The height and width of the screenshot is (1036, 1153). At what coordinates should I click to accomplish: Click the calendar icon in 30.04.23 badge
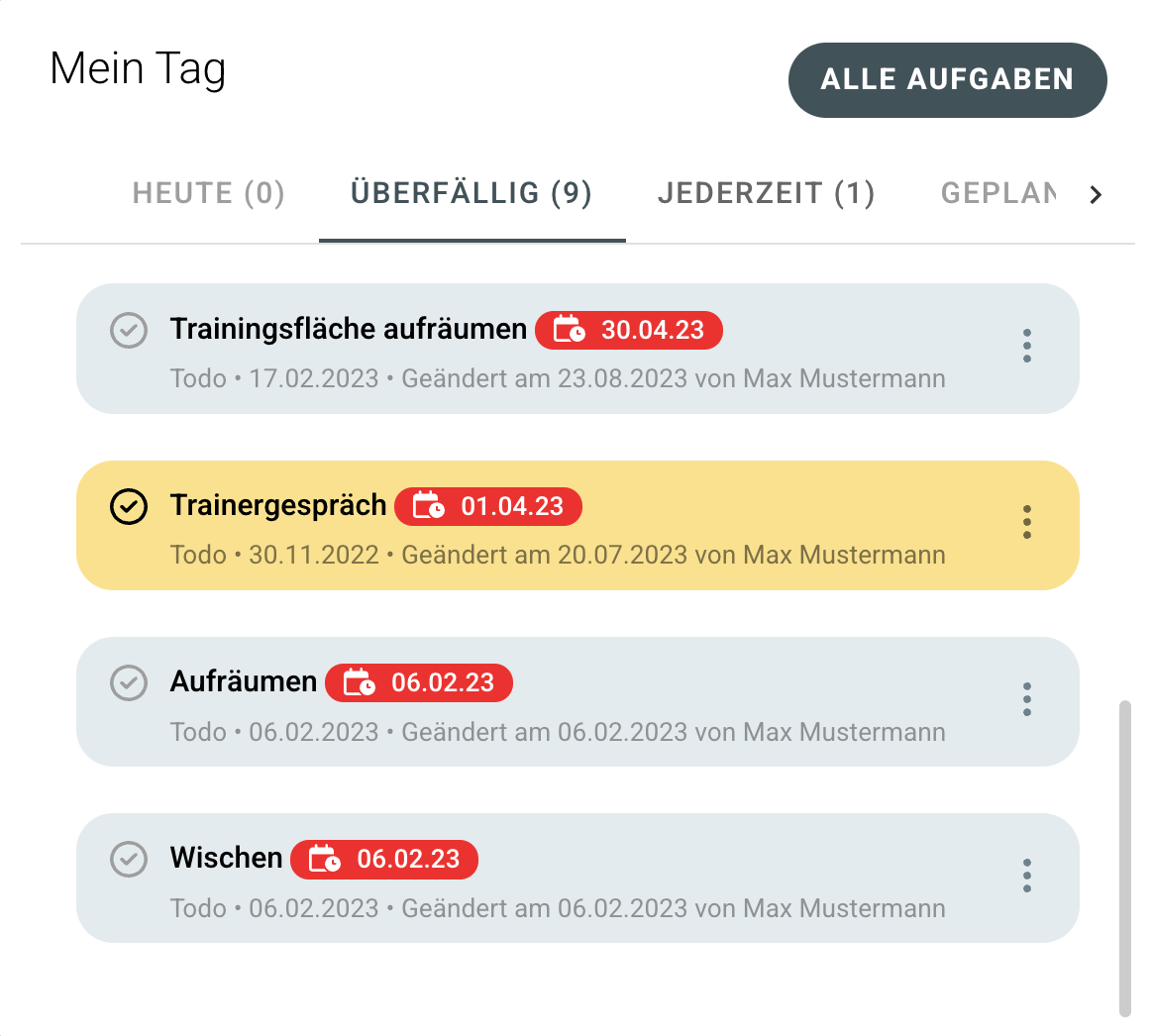[x=569, y=330]
